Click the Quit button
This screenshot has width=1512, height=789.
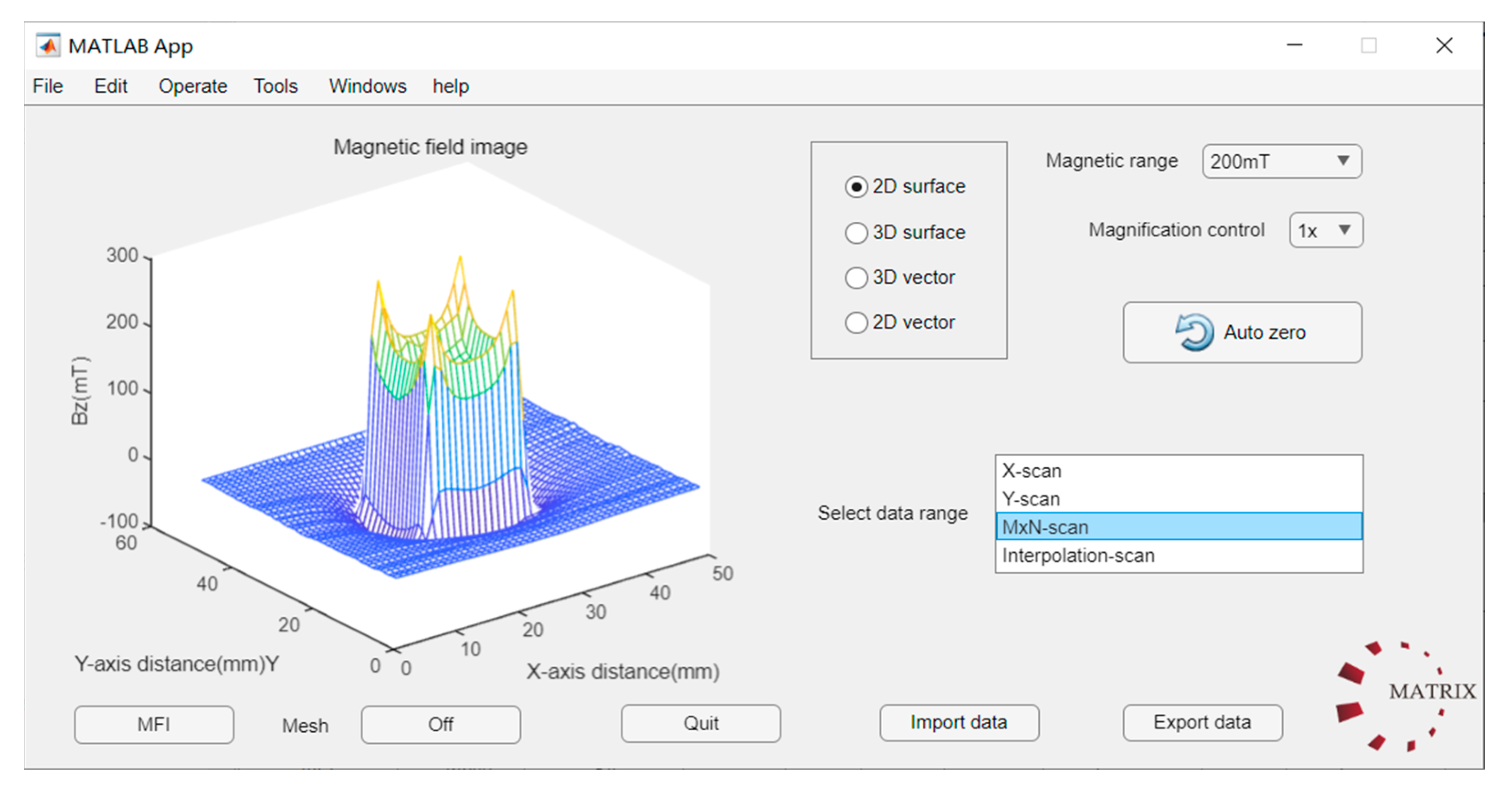700,723
